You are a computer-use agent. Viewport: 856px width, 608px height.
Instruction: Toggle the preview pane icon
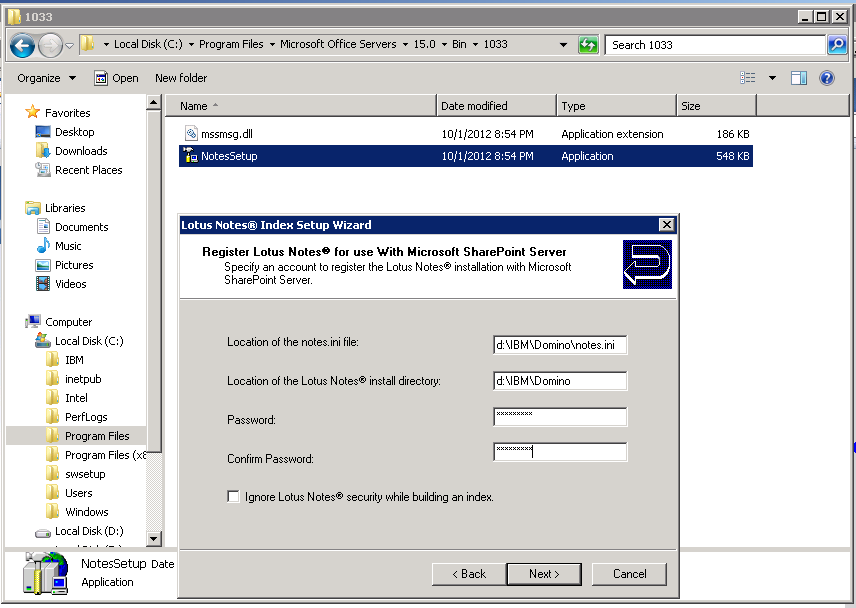[x=799, y=78]
